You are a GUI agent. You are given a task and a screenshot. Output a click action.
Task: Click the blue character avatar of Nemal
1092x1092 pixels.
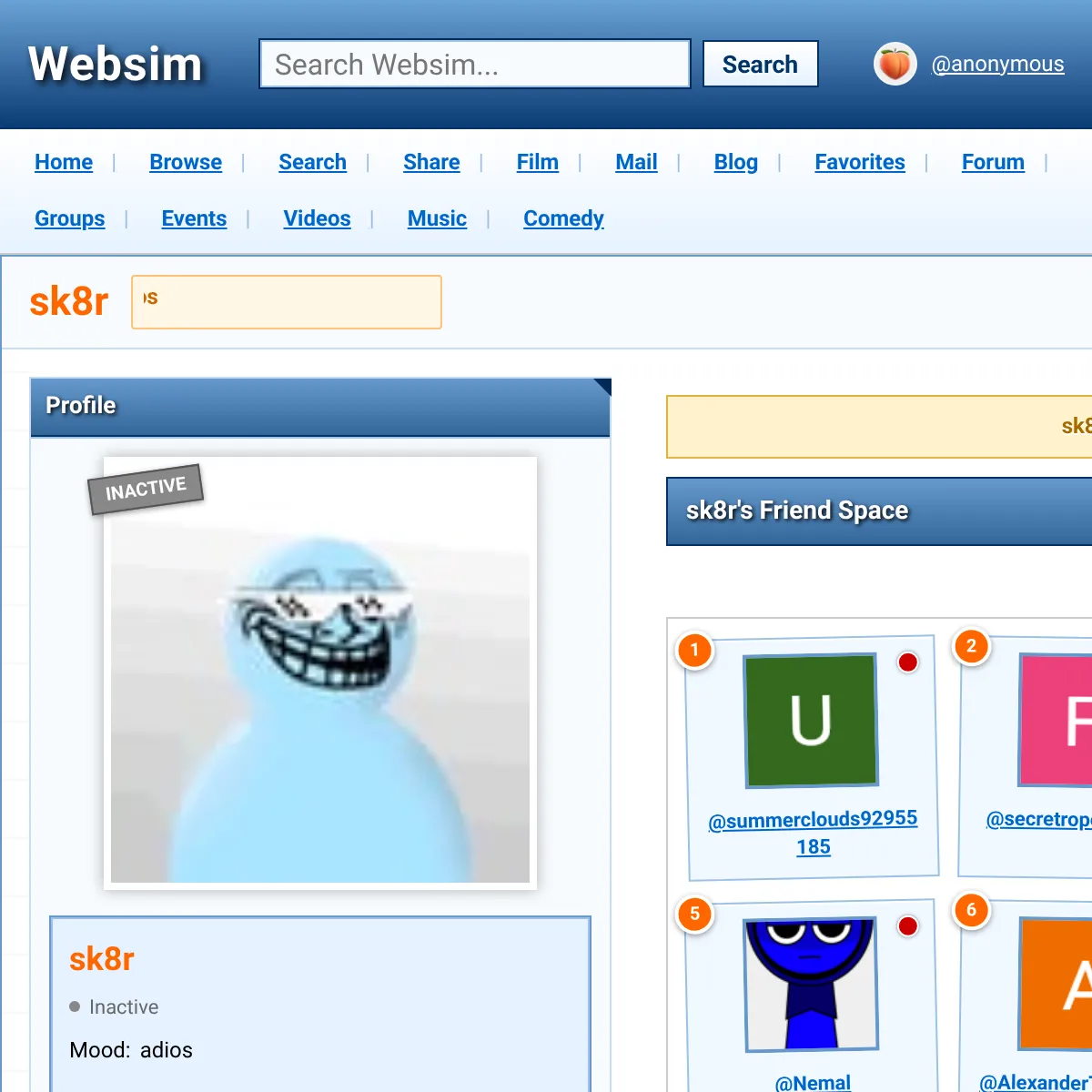(x=811, y=984)
